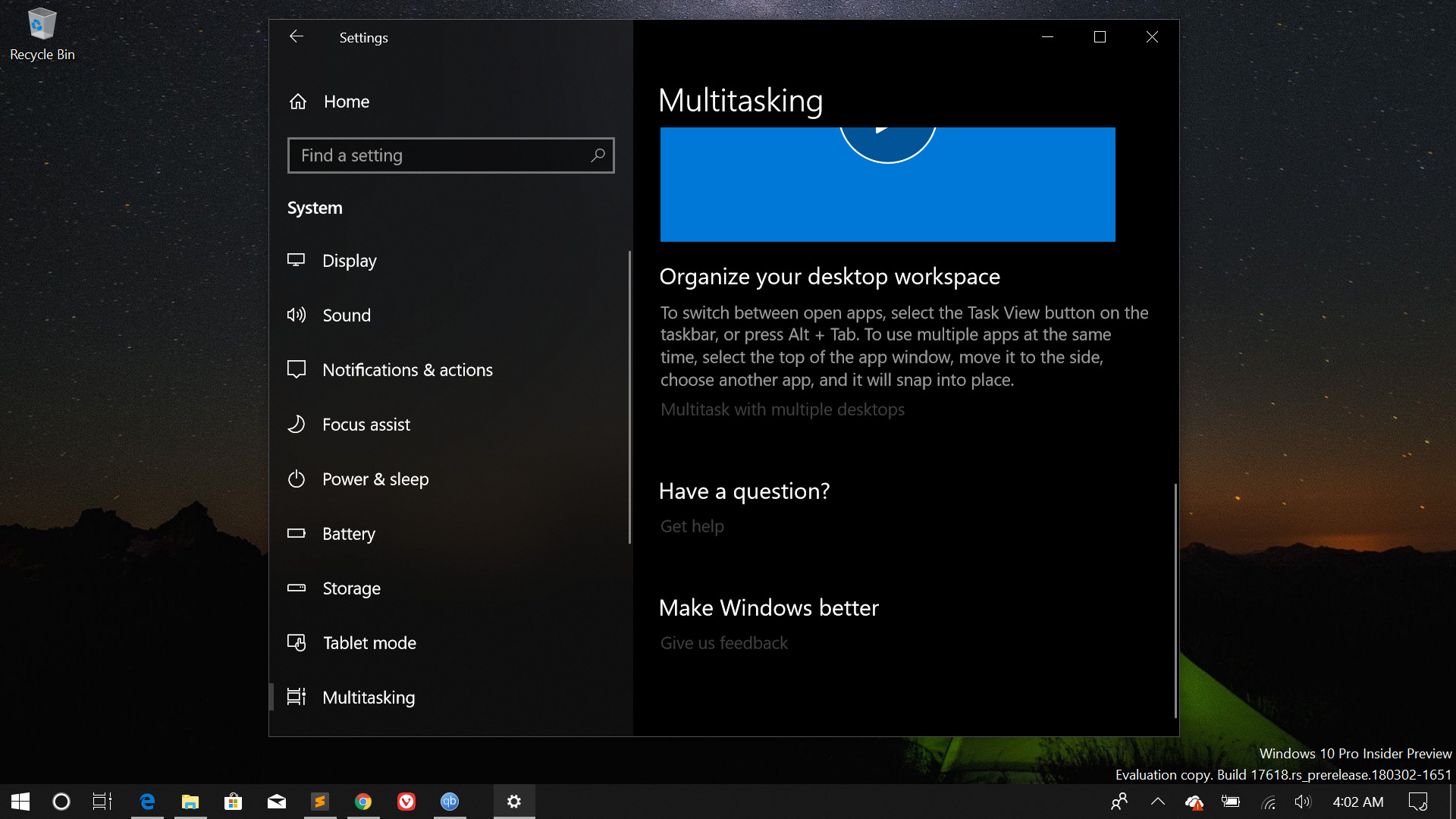Screen dimensions: 1456x819
Task: Click the 4:02 AM clock
Action: pos(1358,802)
